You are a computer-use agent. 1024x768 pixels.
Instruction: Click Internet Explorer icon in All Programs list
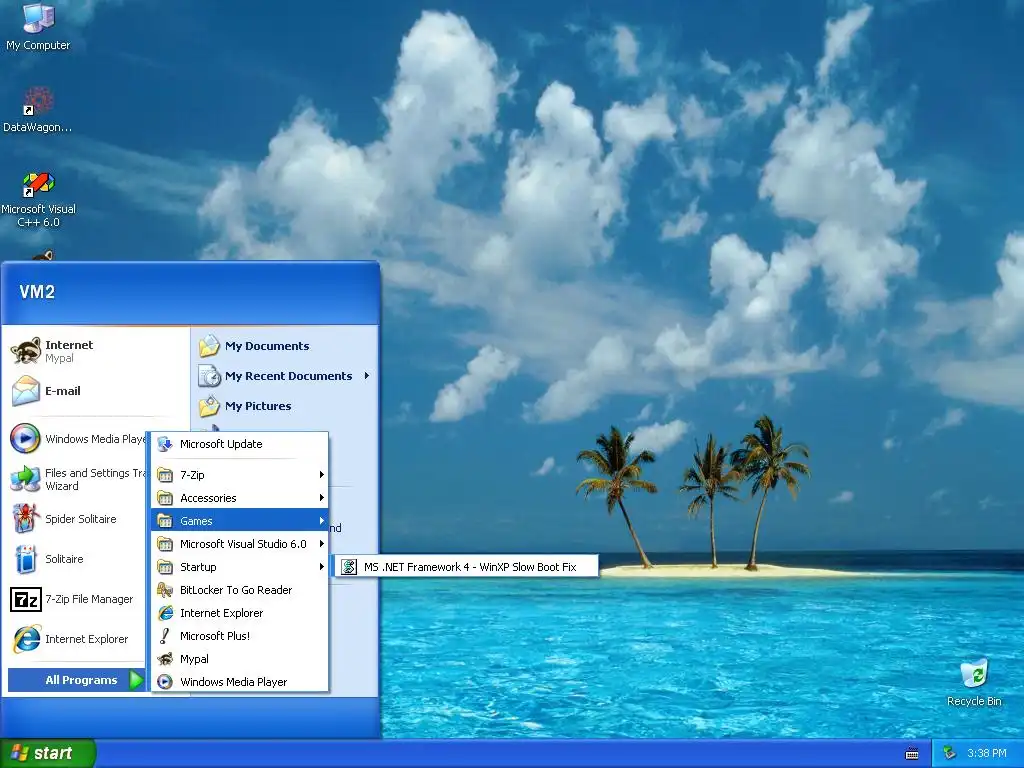[165, 613]
